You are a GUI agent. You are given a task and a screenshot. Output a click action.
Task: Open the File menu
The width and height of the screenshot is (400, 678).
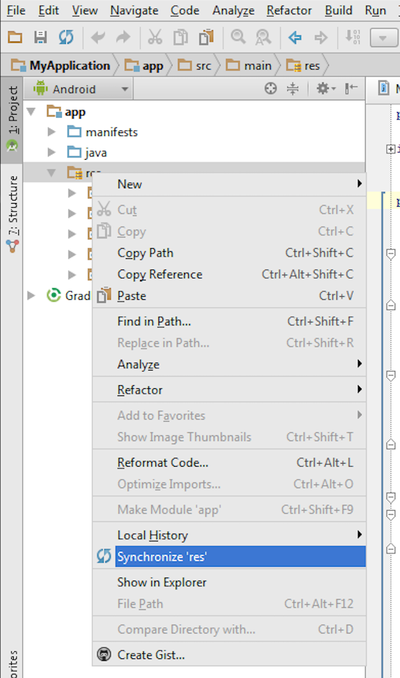[16, 10]
